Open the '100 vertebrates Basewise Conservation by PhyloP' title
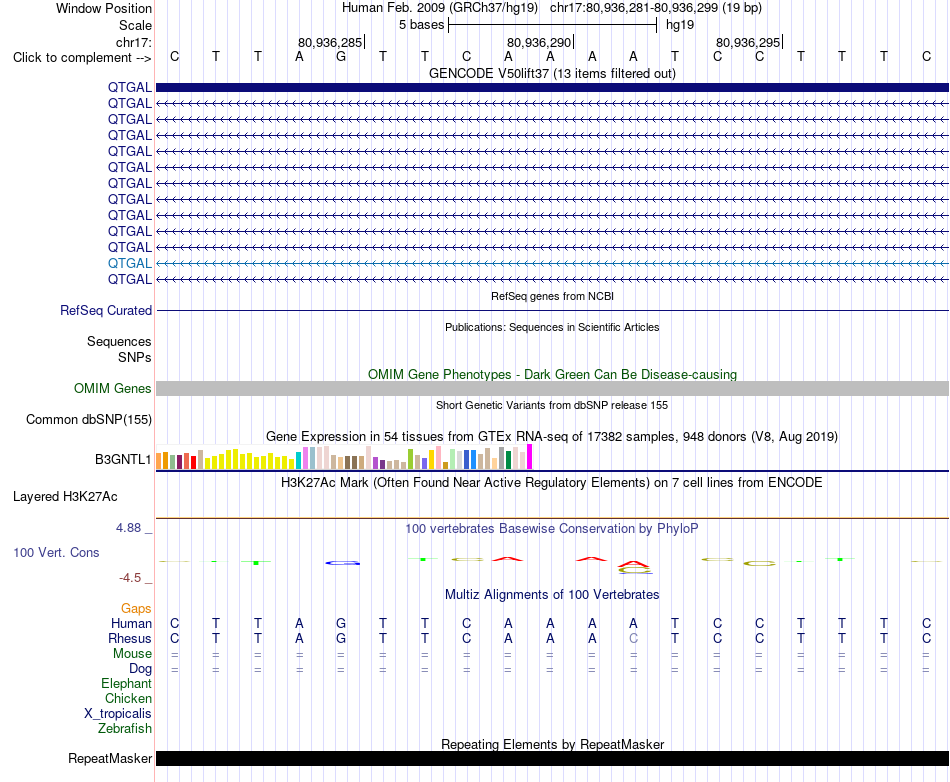Viewport: 950px width, 782px height. click(552, 529)
